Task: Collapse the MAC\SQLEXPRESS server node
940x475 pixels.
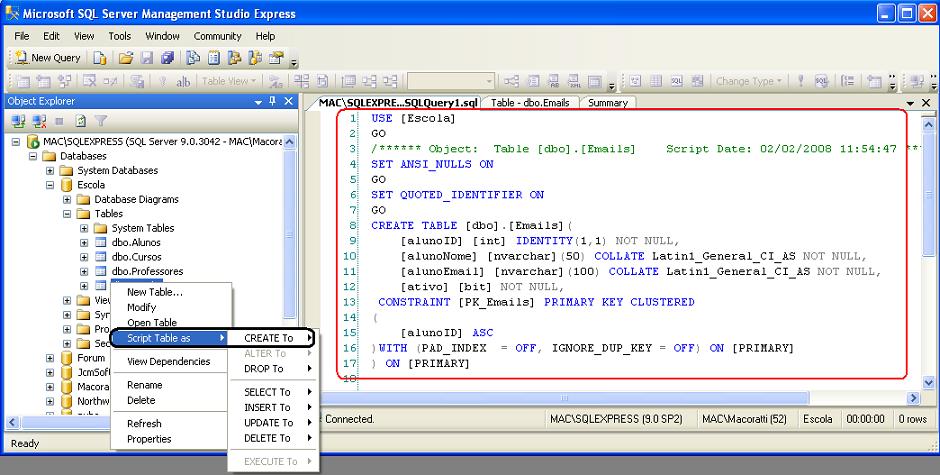Action: pyautogui.click(x=16, y=142)
